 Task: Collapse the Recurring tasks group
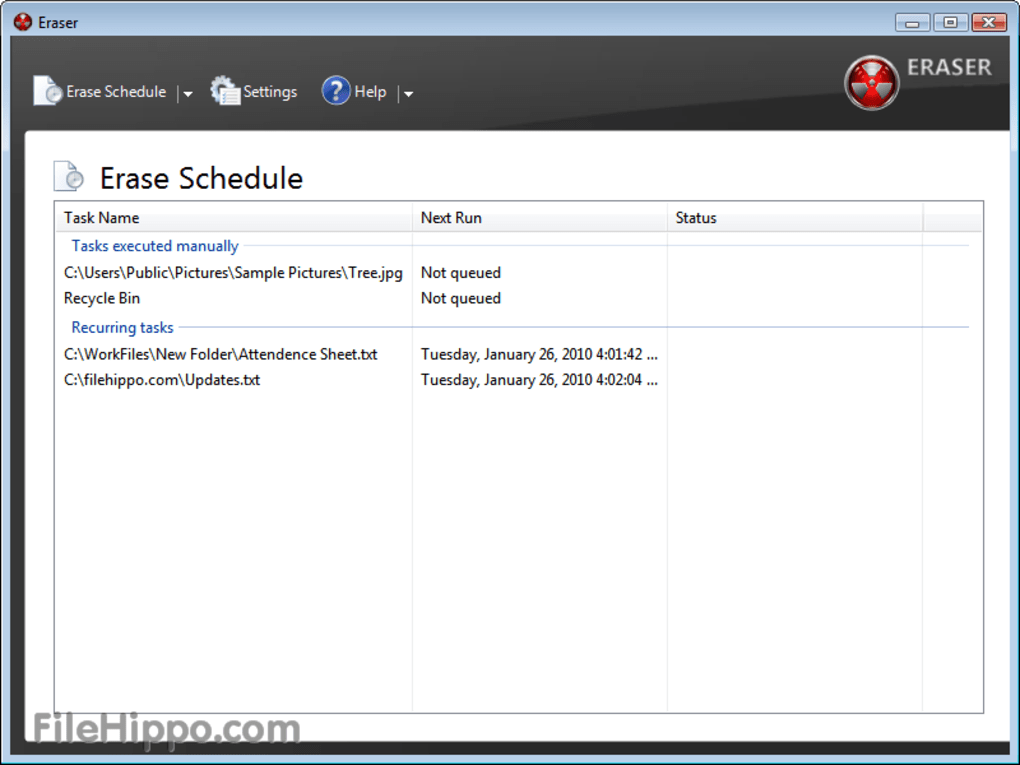[122, 328]
